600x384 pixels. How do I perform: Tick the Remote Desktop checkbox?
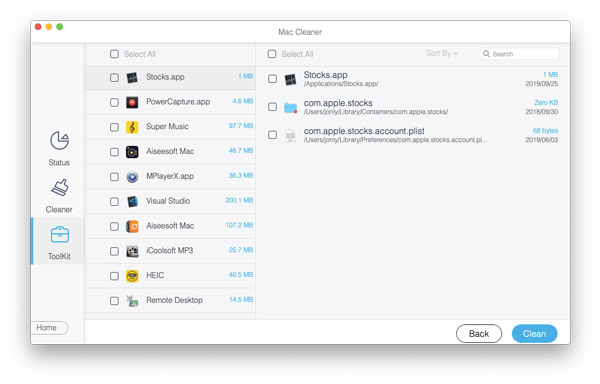point(114,301)
